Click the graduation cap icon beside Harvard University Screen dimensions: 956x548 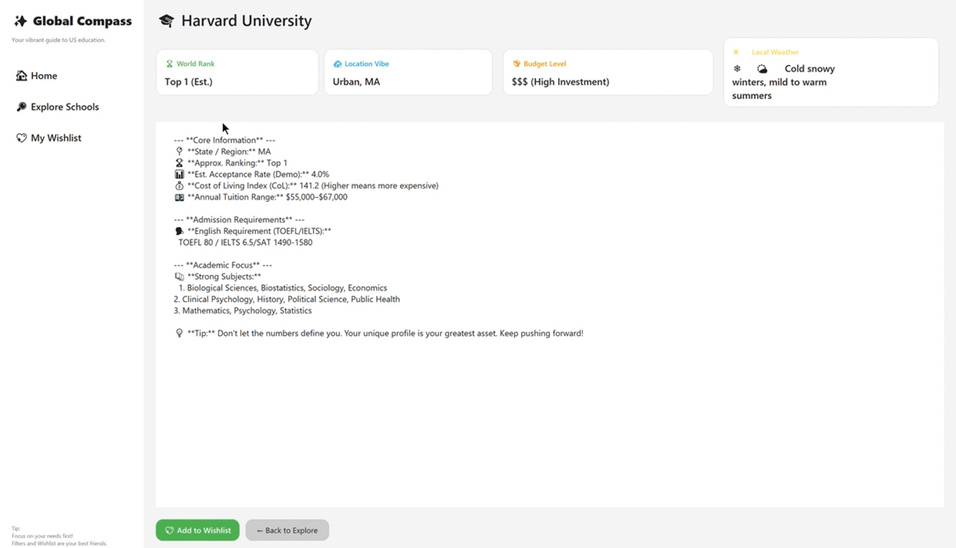coord(166,21)
